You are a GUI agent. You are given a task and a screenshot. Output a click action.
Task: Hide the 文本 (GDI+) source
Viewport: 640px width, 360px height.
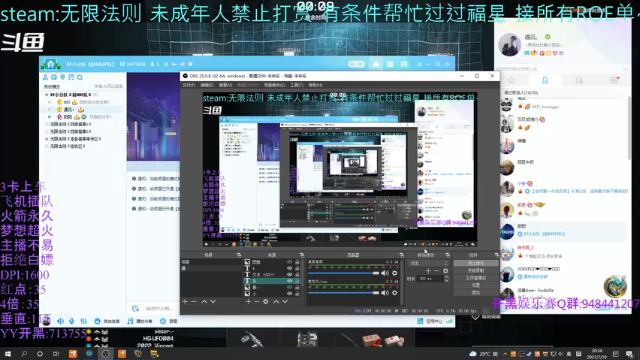point(289,275)
